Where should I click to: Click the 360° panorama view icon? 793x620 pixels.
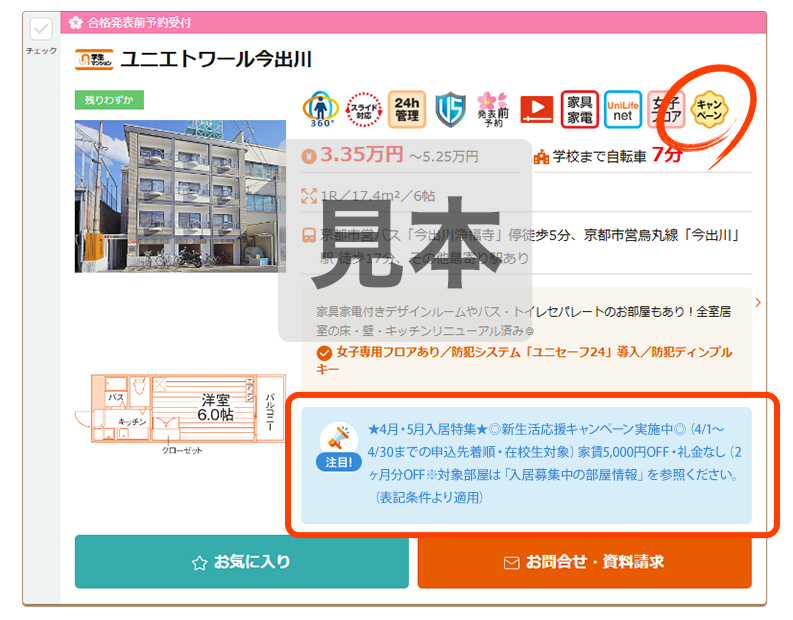[x=320, y=109]
